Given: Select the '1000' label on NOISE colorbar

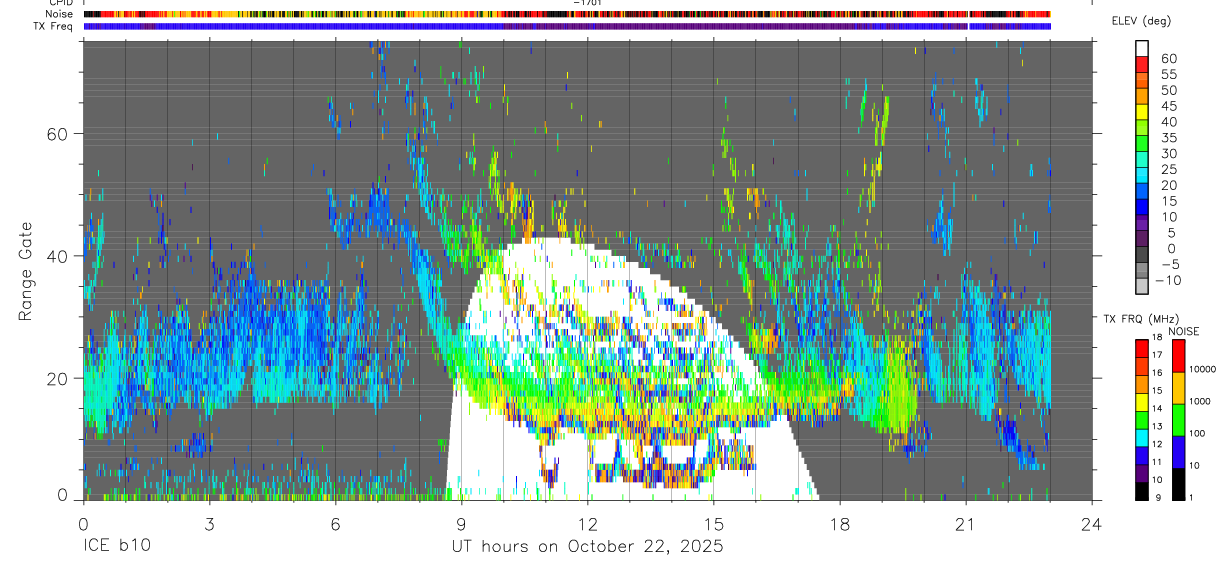Looking at the screenshot, I should tap(1201, 402).
